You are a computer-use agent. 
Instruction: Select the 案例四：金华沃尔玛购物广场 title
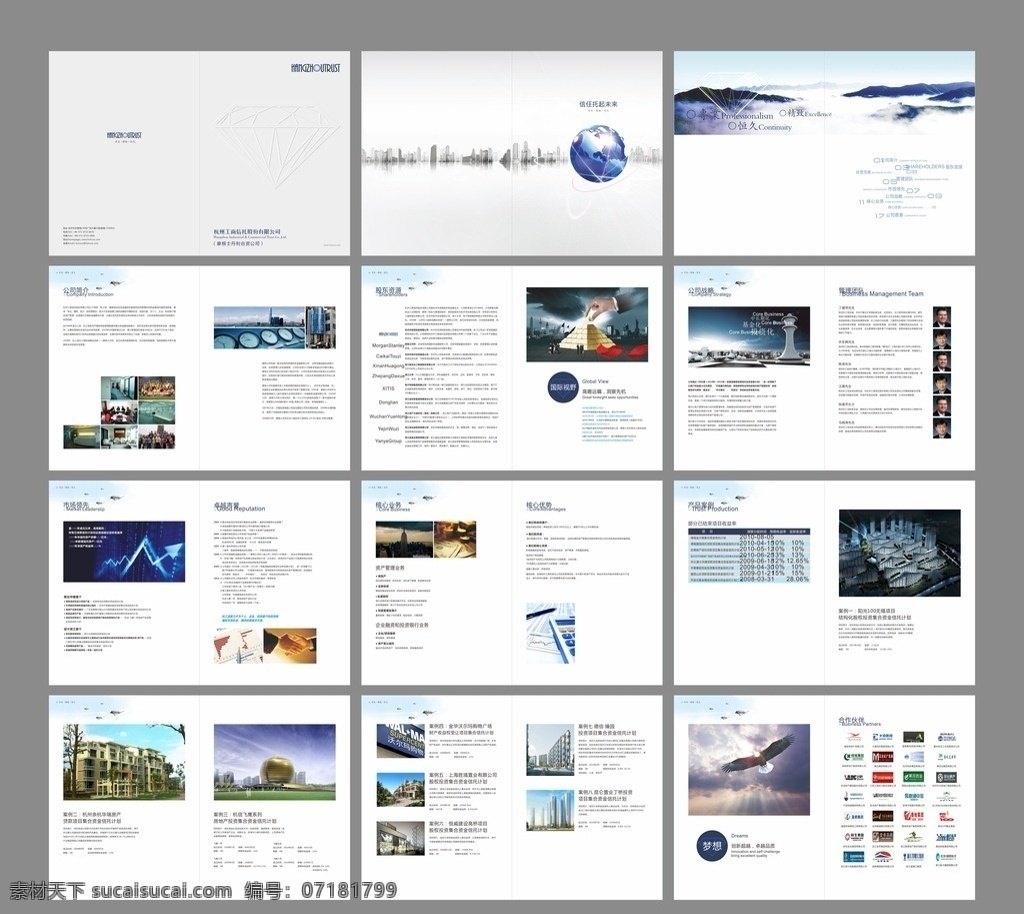pyautogui.click(x=460, y=726)
